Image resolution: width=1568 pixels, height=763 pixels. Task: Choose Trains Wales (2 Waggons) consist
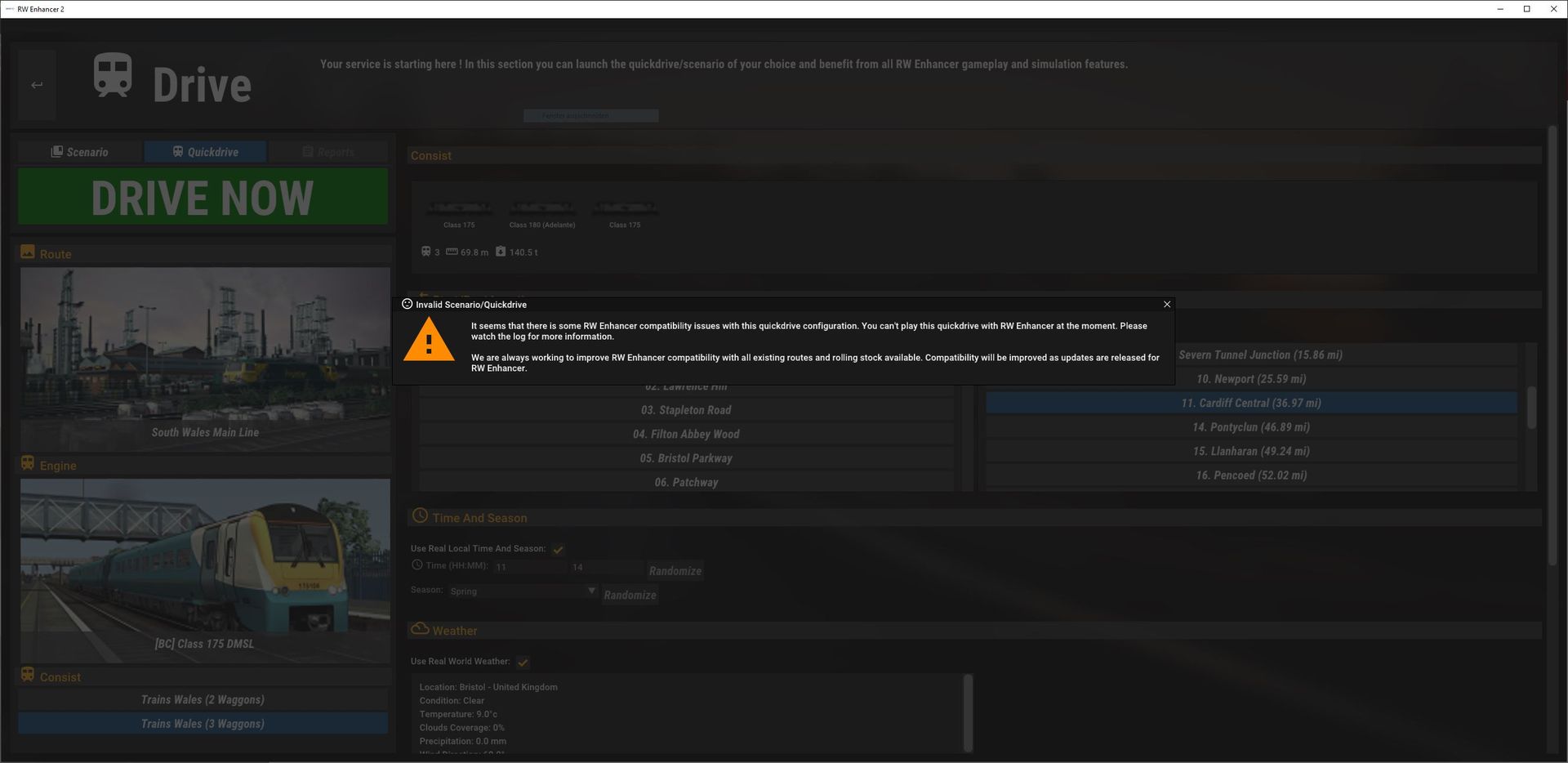(x=203, y=699)
